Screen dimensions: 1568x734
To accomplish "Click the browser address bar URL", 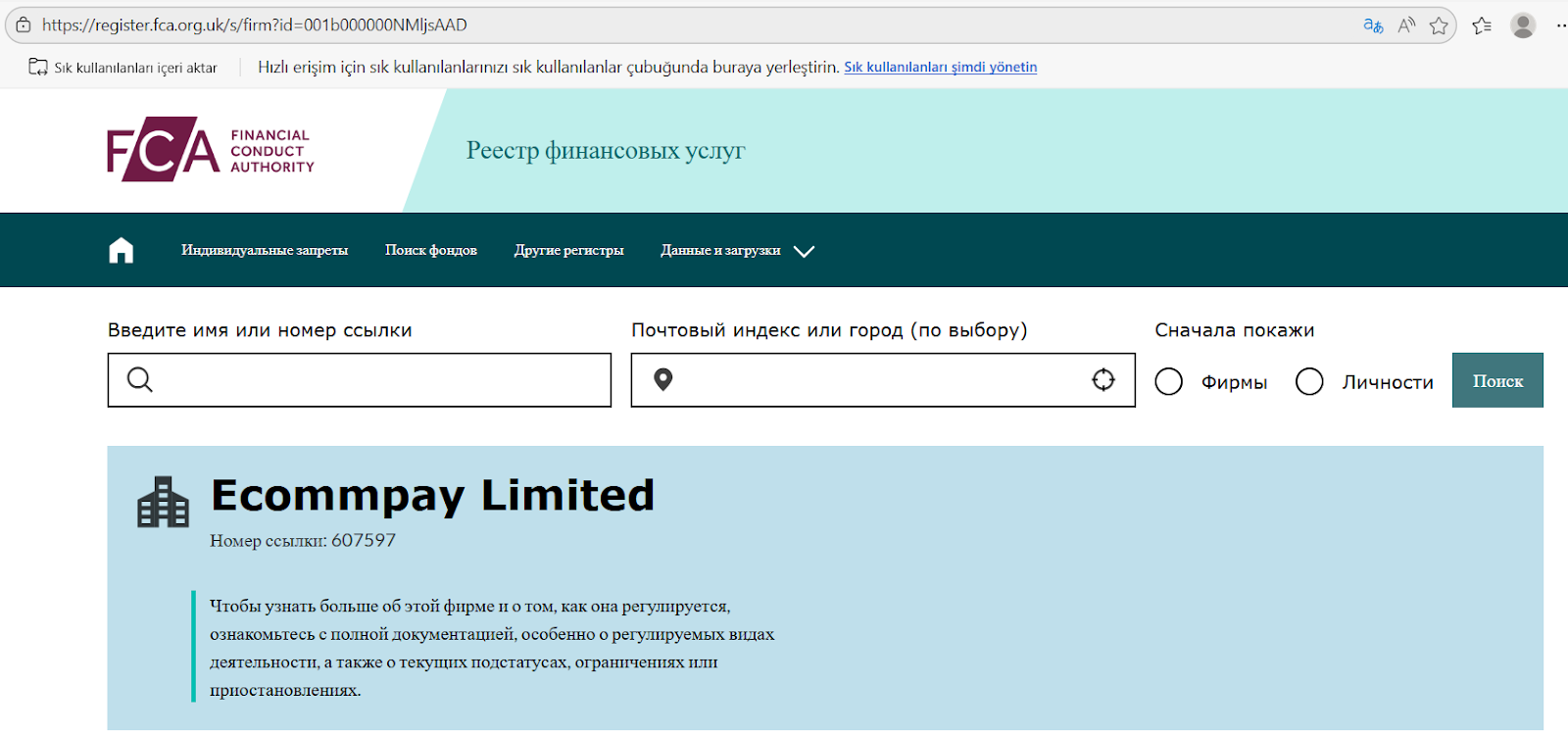I will [x=255, y=25].
